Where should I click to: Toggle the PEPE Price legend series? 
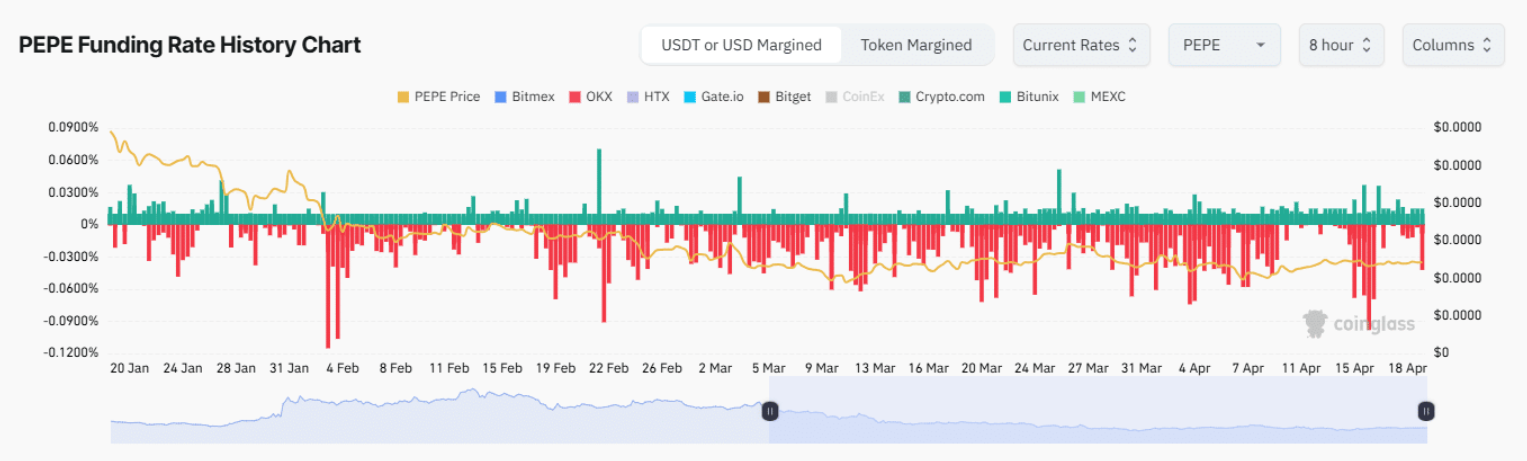click(438, 97)
